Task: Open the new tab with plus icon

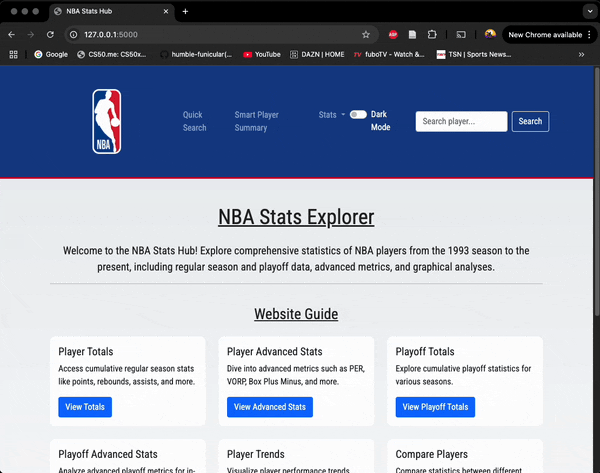Action: 185,11
